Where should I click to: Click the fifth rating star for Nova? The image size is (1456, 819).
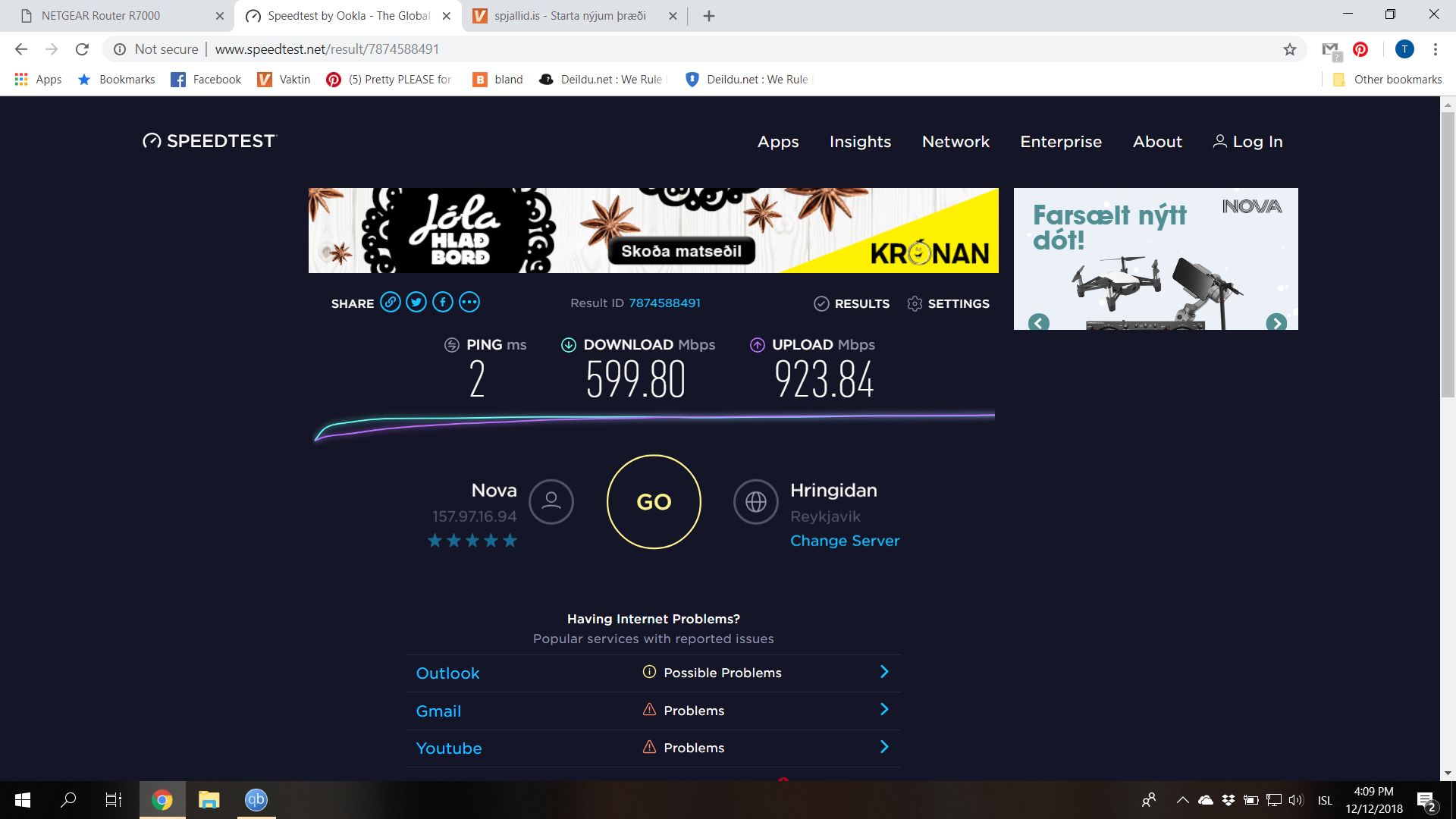(510, 541)
